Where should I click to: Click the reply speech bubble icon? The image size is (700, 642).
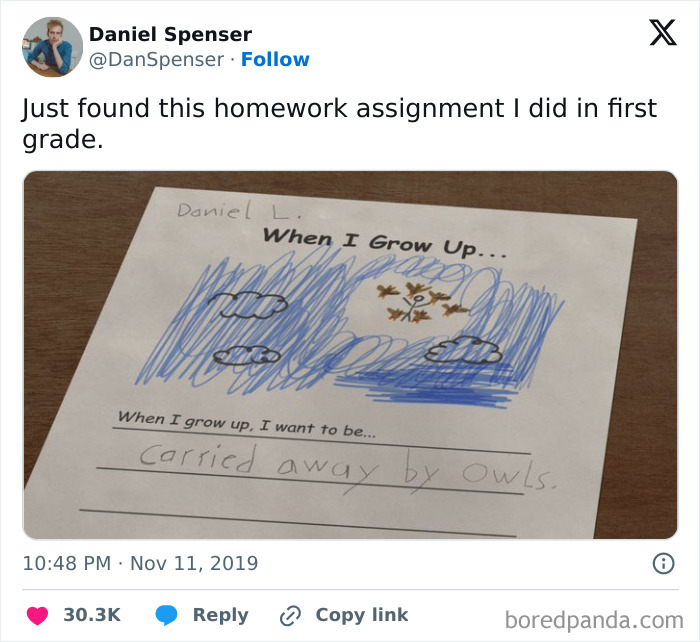click(166, 615)
